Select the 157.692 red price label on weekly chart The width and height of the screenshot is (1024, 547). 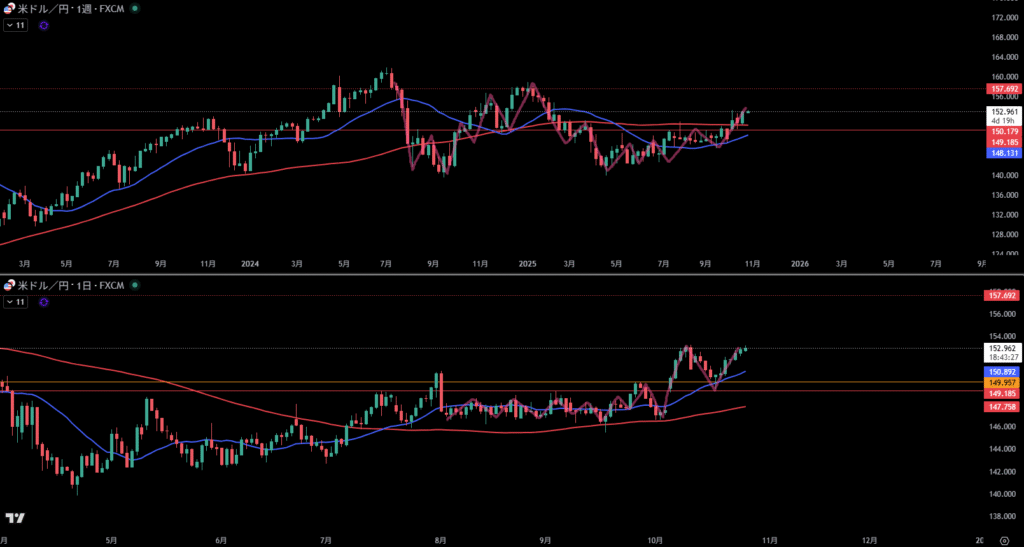1002,89
